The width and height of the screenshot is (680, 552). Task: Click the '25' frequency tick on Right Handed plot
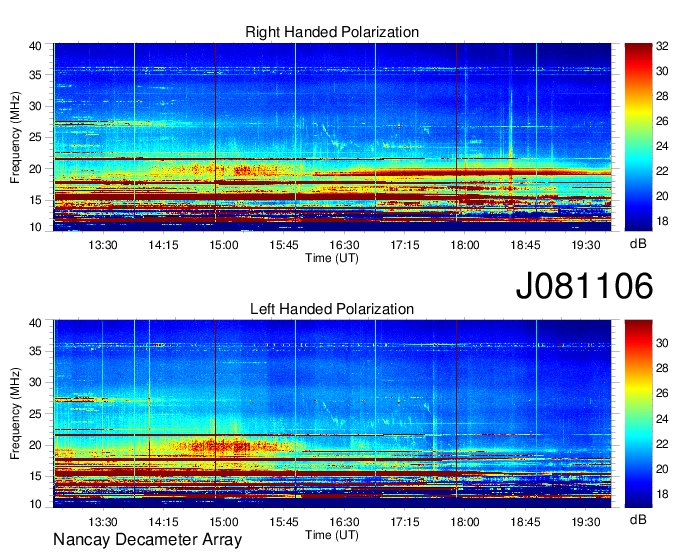point(35,137)
